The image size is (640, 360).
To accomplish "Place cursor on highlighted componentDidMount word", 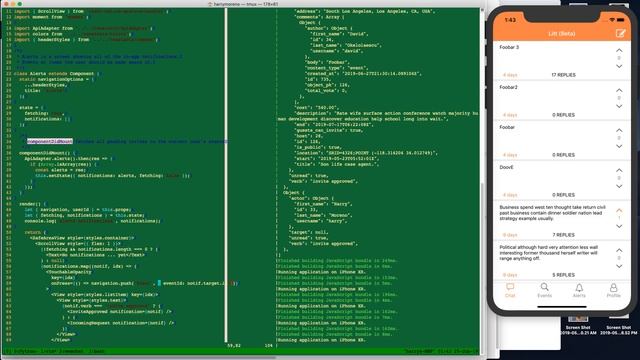I will tap(50, 141).
